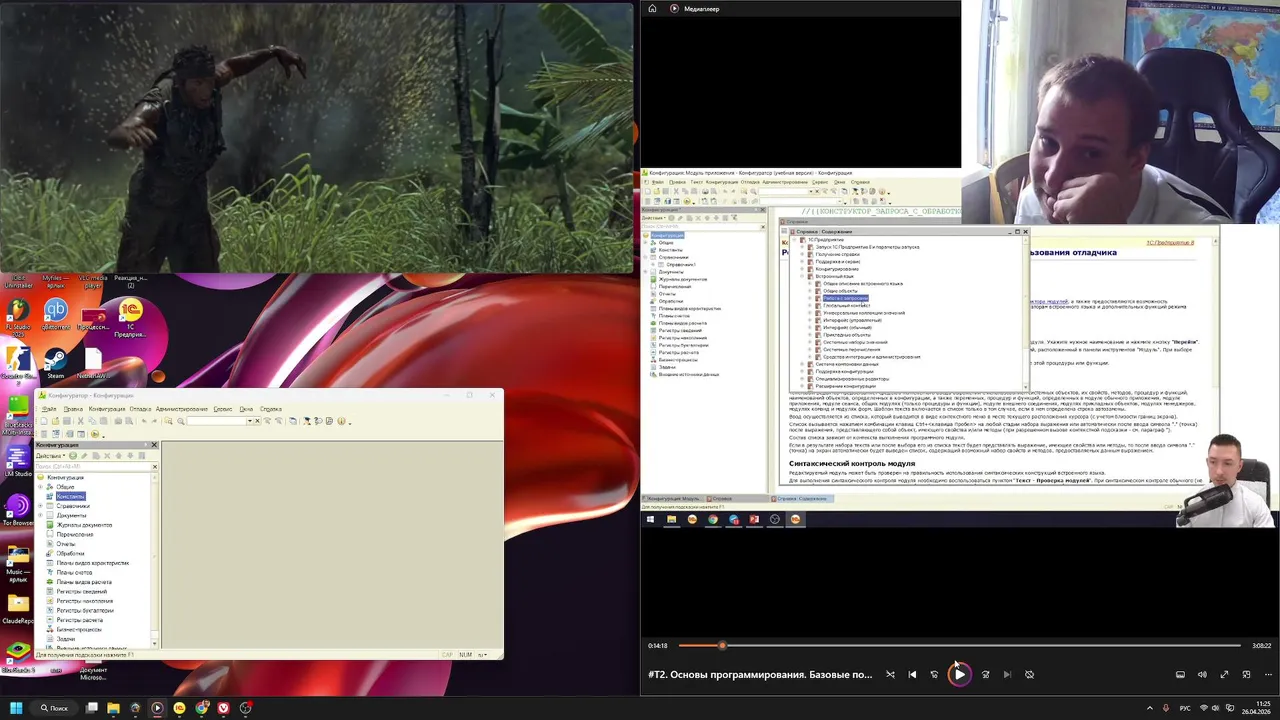1280x720 pixels.
Task: Select Регистры сведений in the tree
Action: pyautogui.click(x=84, y=591)
